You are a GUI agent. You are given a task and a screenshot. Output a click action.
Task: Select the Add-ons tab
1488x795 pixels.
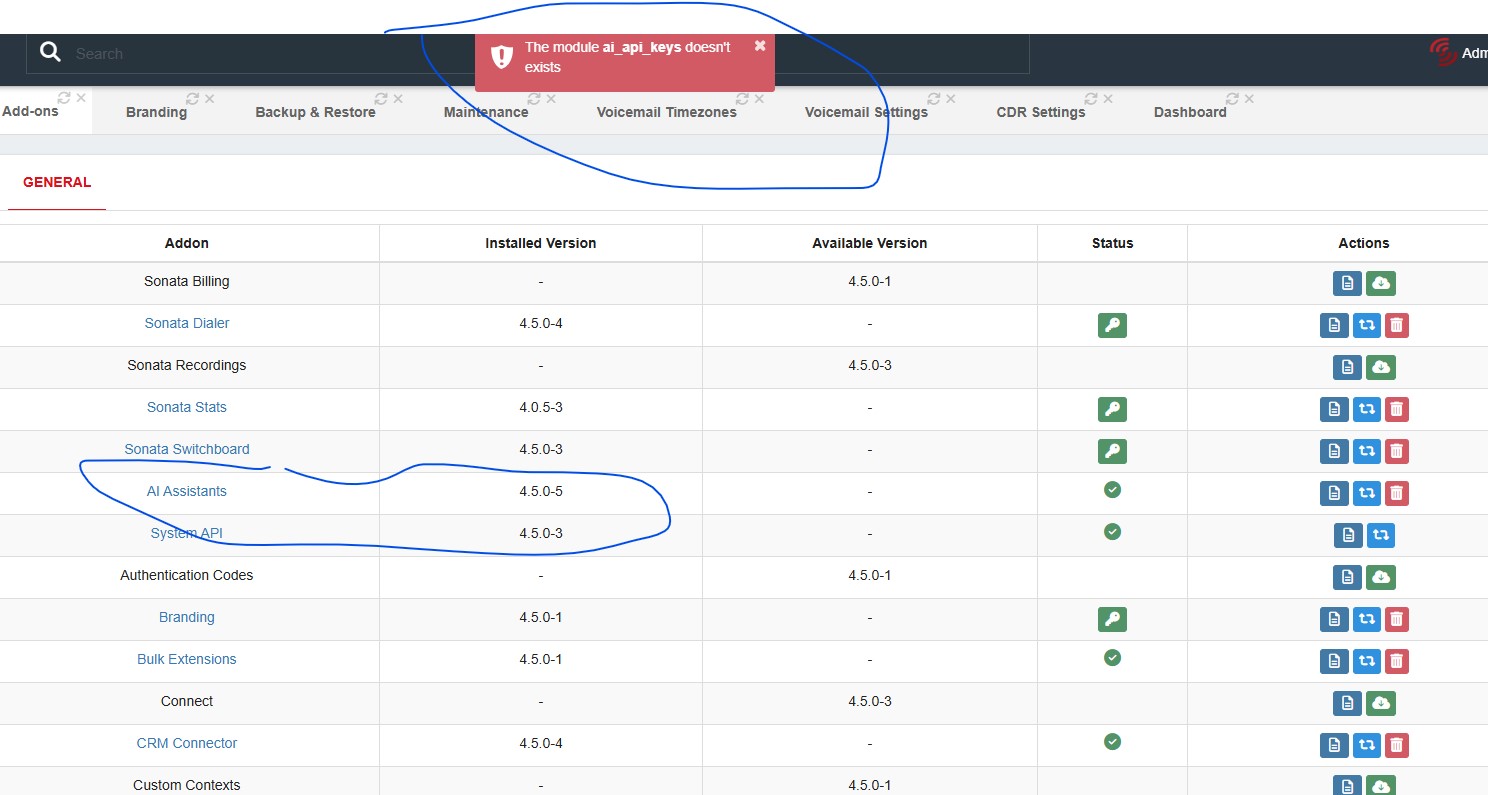30,111
